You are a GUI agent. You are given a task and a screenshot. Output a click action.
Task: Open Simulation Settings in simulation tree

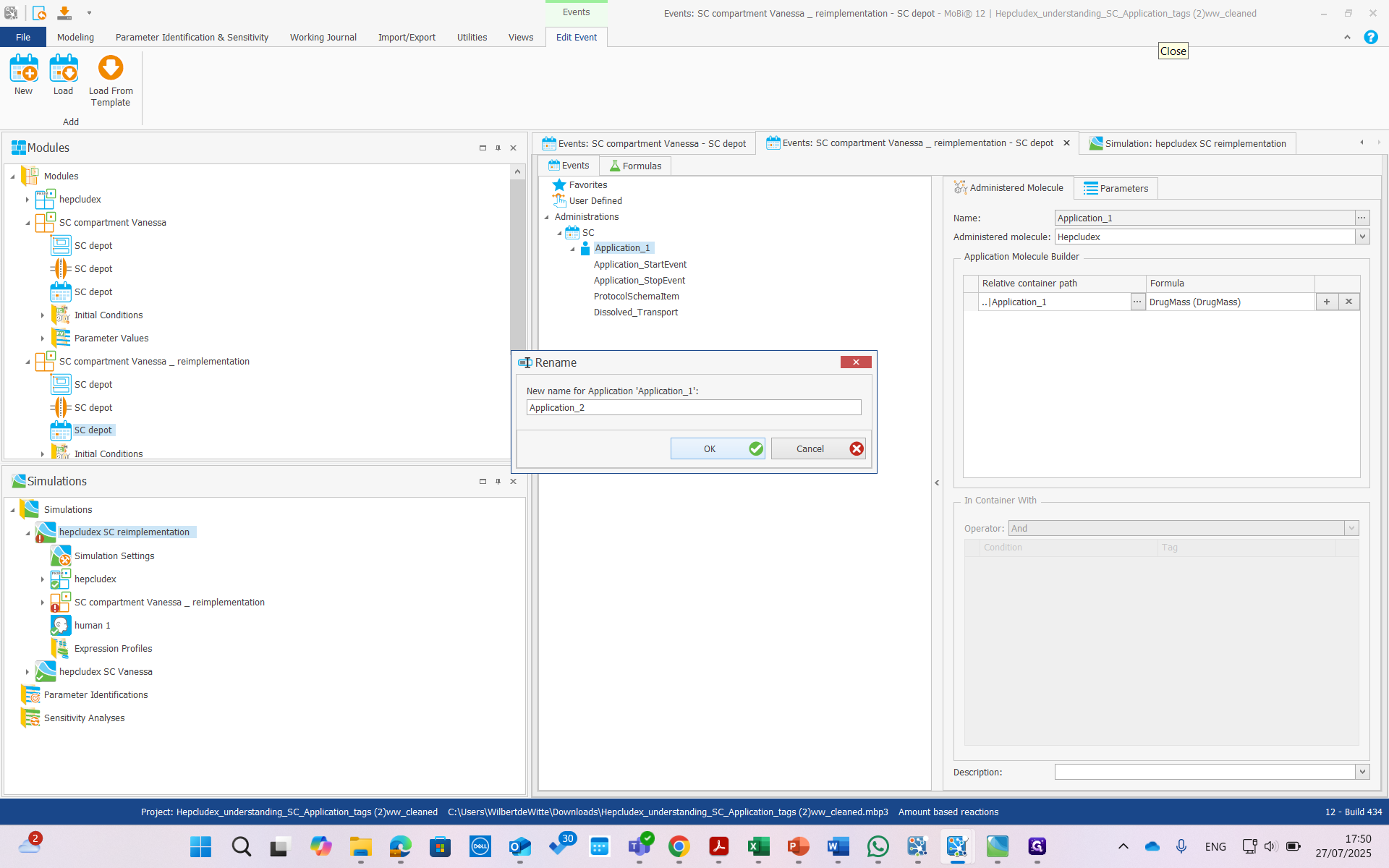pyautogui.click(x=114, y=556)
